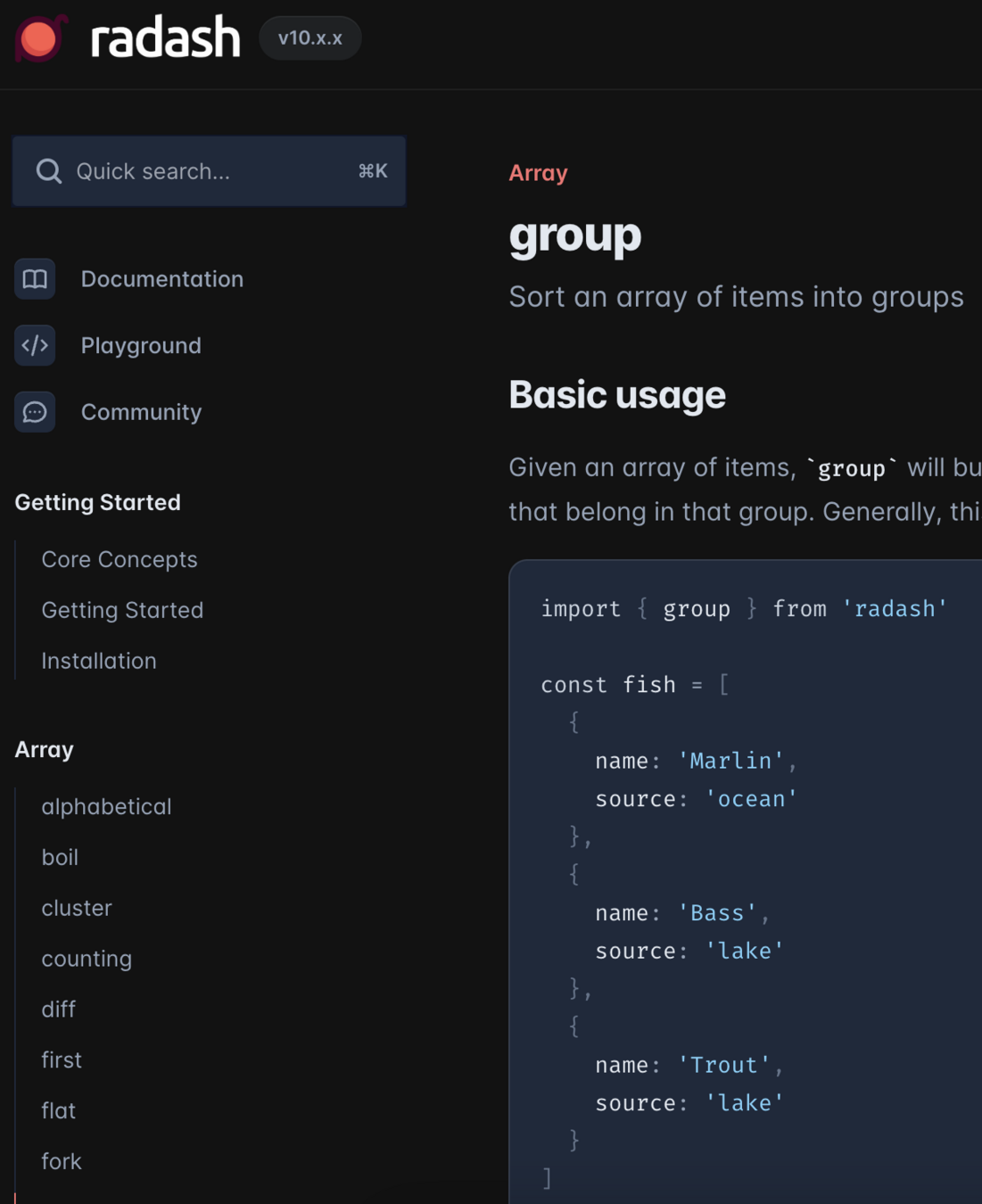Click the Playground code brackets icon
Viewport: 982px width, 1204px height.
click(35, 345)
